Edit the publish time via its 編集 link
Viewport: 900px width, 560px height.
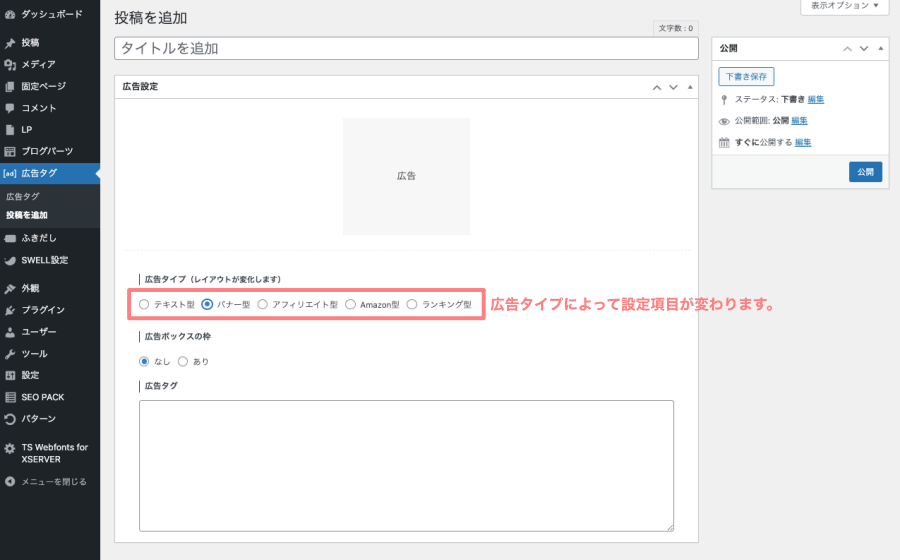(803, 143)
